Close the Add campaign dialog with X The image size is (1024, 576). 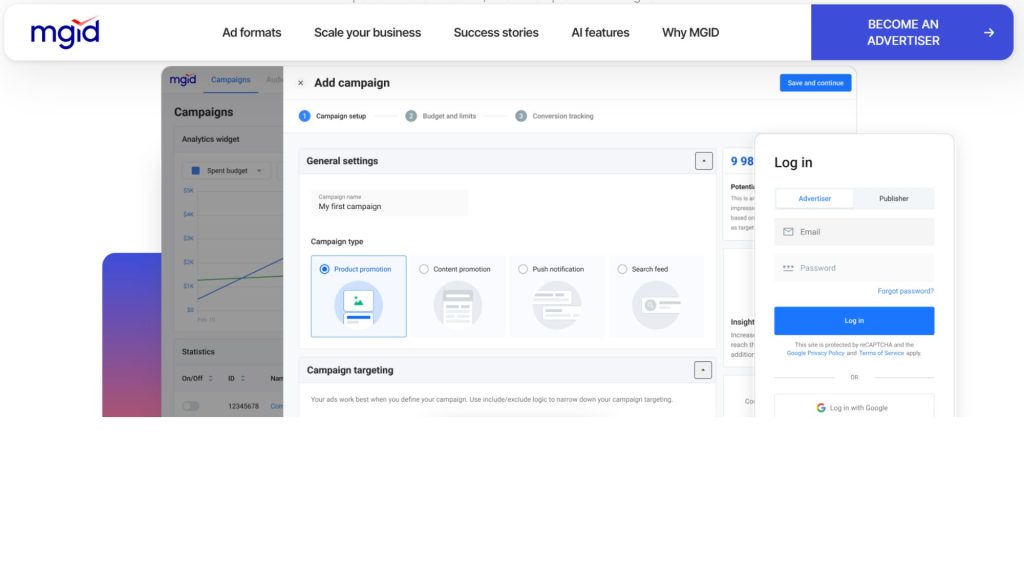300,83
